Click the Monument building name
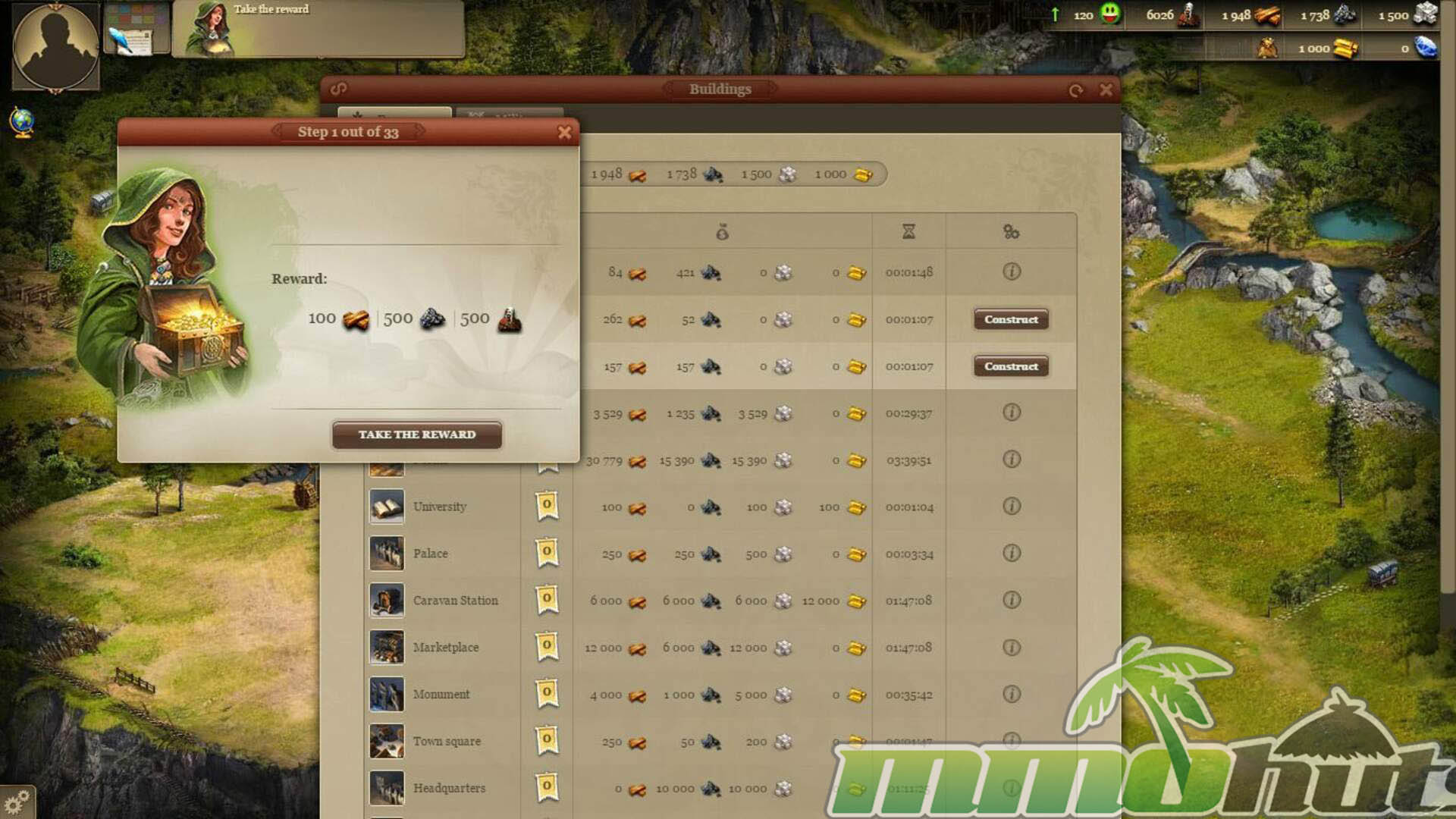Screen dimensions: 1456x819 (441, 694)
